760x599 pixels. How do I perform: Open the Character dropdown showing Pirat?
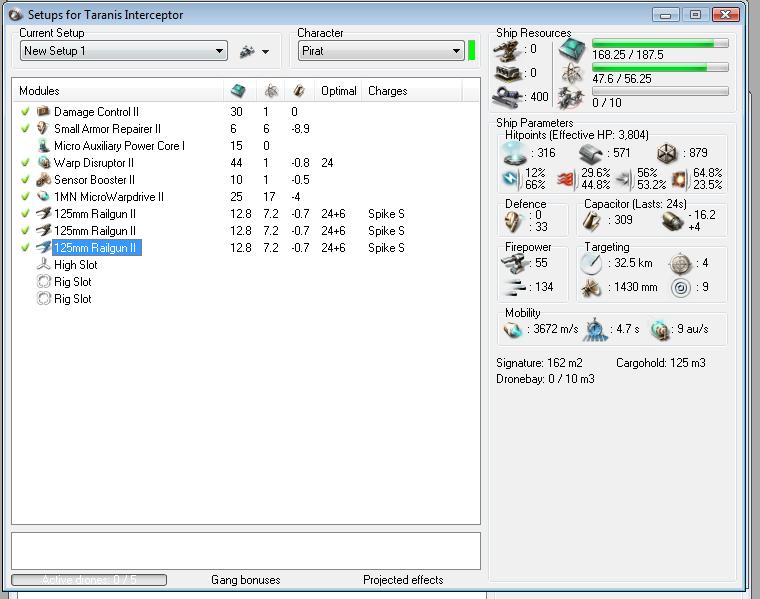coord(380,51)
